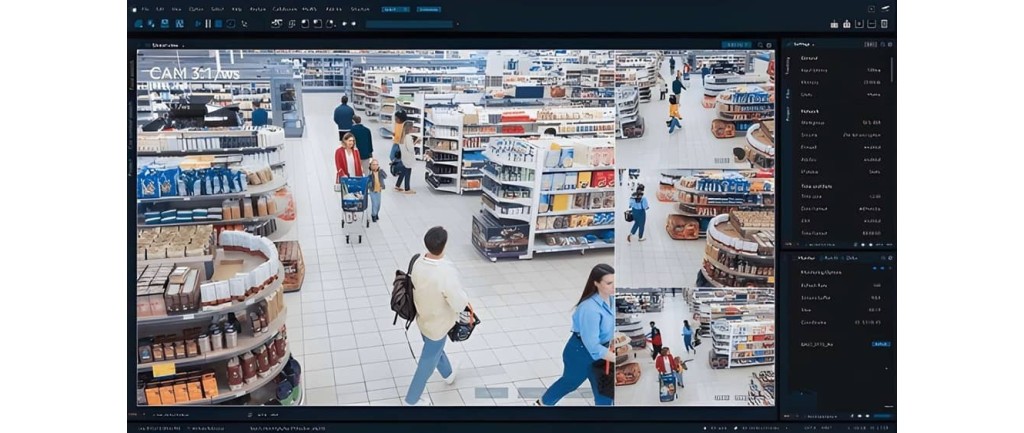Open the Settings panel dropdown
1024x433 pixels.
coord(814,44)
